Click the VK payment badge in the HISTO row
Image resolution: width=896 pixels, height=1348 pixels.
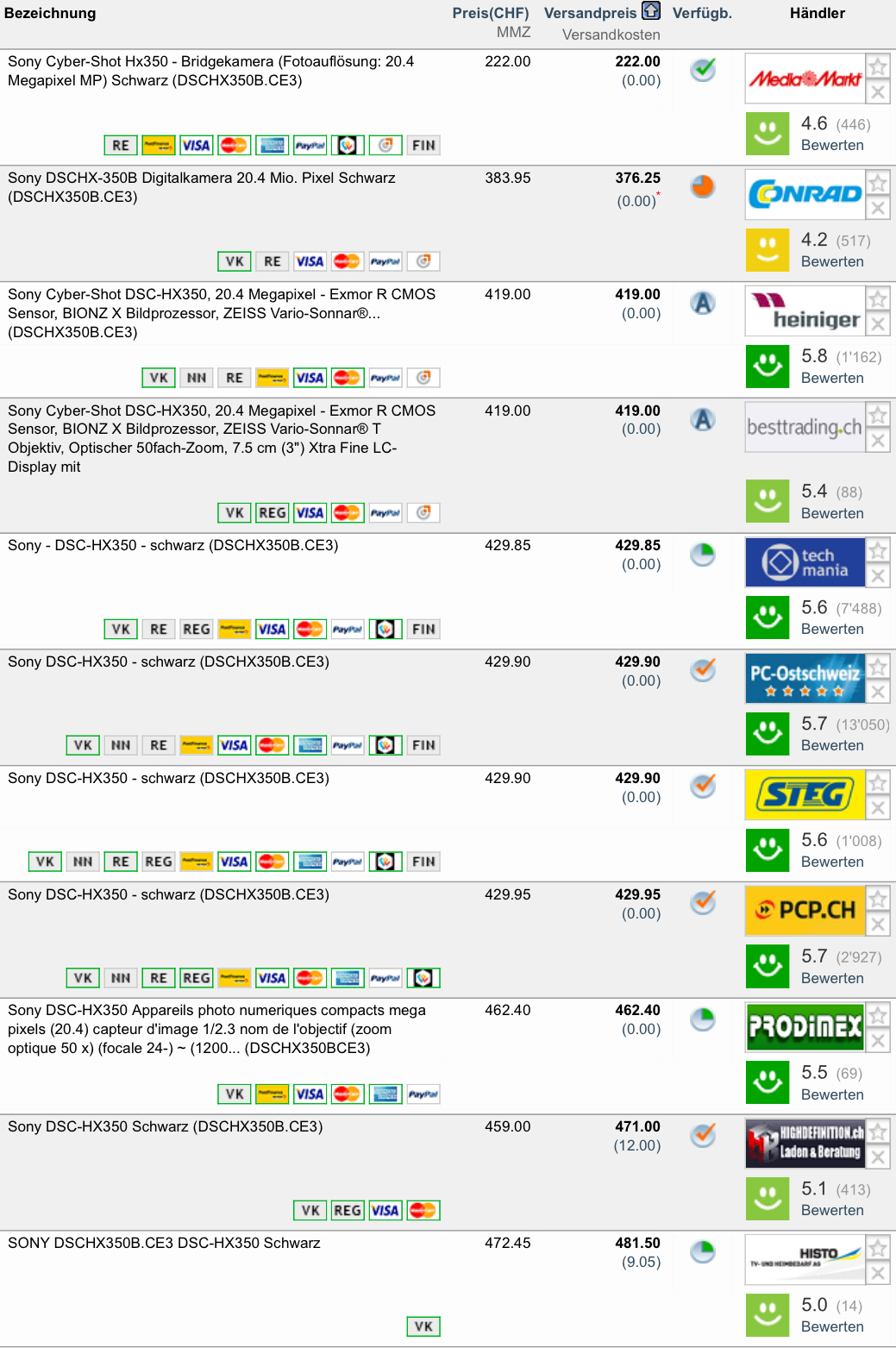point(423,1326)
